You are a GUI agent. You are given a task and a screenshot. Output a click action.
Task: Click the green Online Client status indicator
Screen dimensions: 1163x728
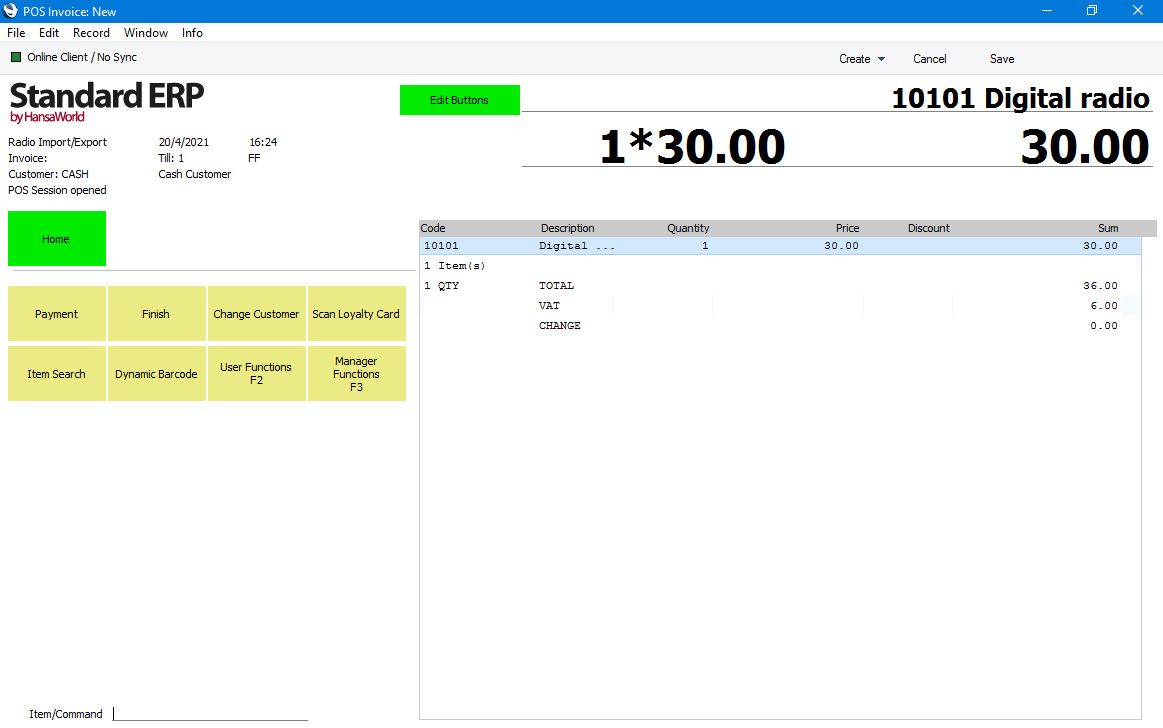(x=16, y=57)
